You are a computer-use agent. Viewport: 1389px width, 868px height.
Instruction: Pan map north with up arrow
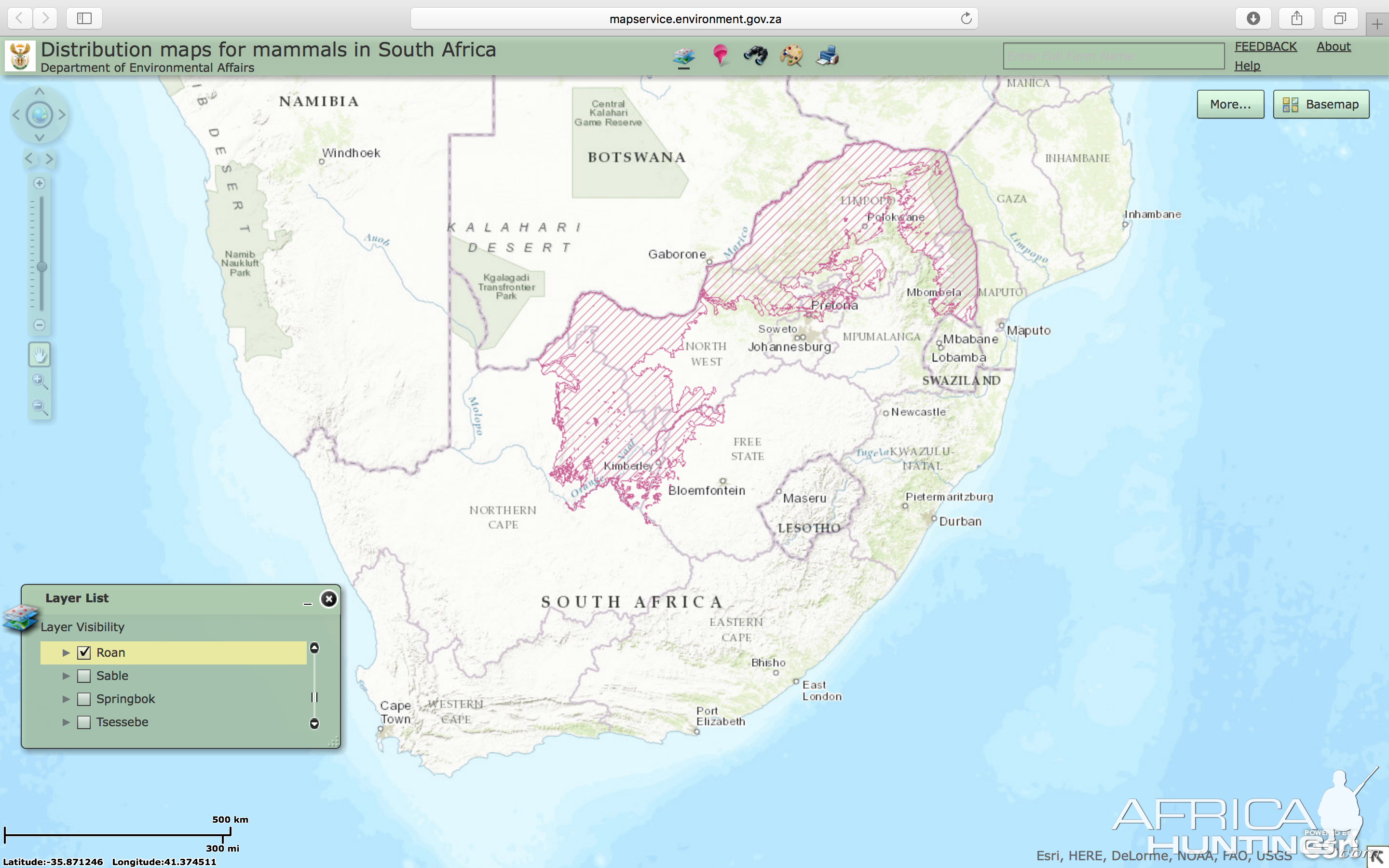[x=40, y=91]
